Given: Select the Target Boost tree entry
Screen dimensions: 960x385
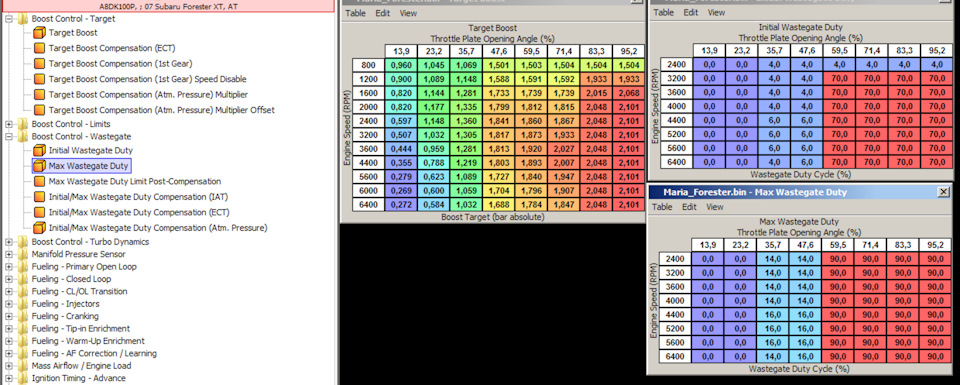Looking at the screenshot, I should (x=73, y=32).
